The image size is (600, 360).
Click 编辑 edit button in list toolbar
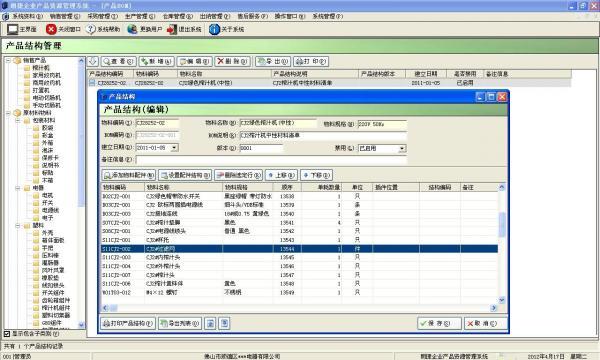(x=194, y=61)
